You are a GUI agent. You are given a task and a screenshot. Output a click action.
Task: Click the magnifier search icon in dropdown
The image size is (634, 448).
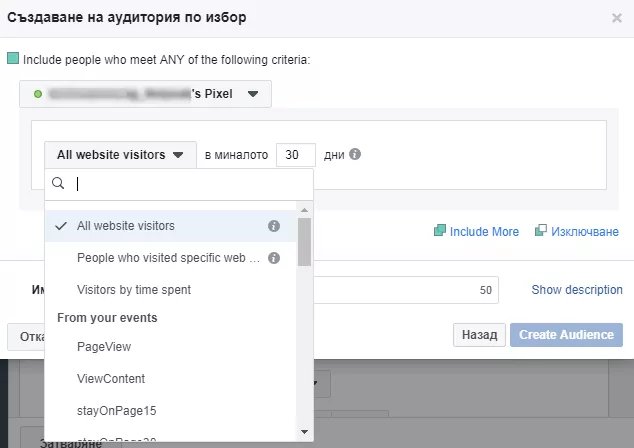point(58,183)
